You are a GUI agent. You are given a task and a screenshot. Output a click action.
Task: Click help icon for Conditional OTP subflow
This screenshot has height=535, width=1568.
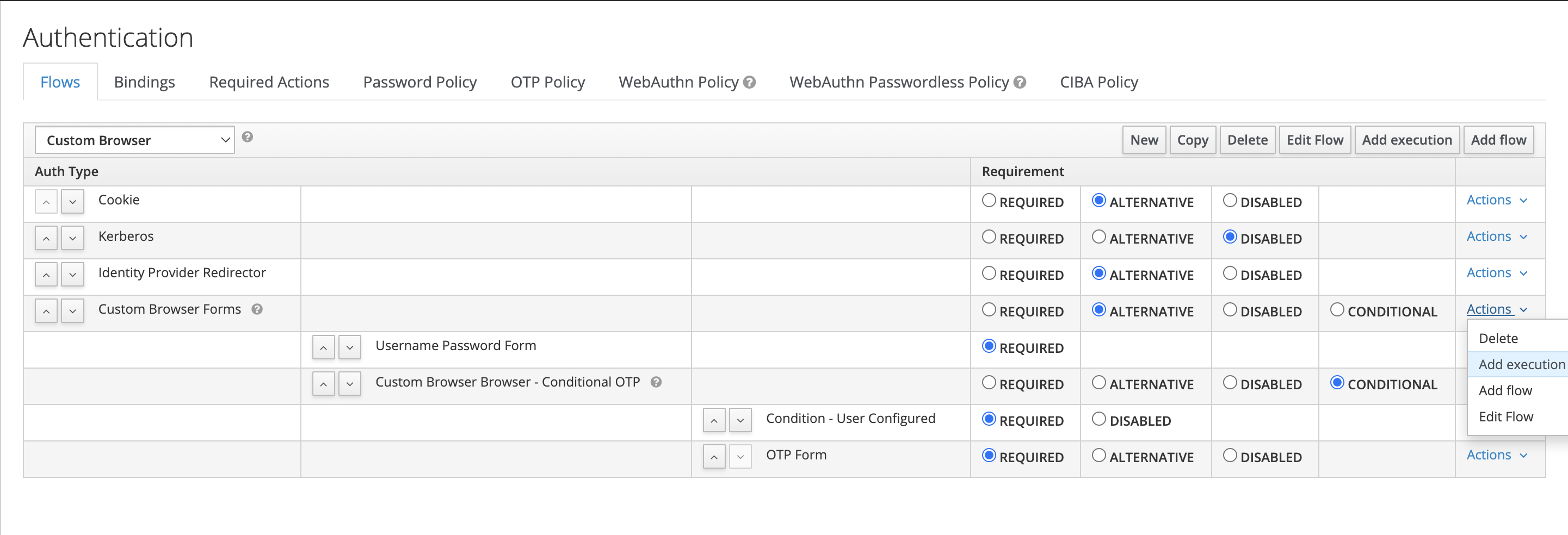click(656, 382)
